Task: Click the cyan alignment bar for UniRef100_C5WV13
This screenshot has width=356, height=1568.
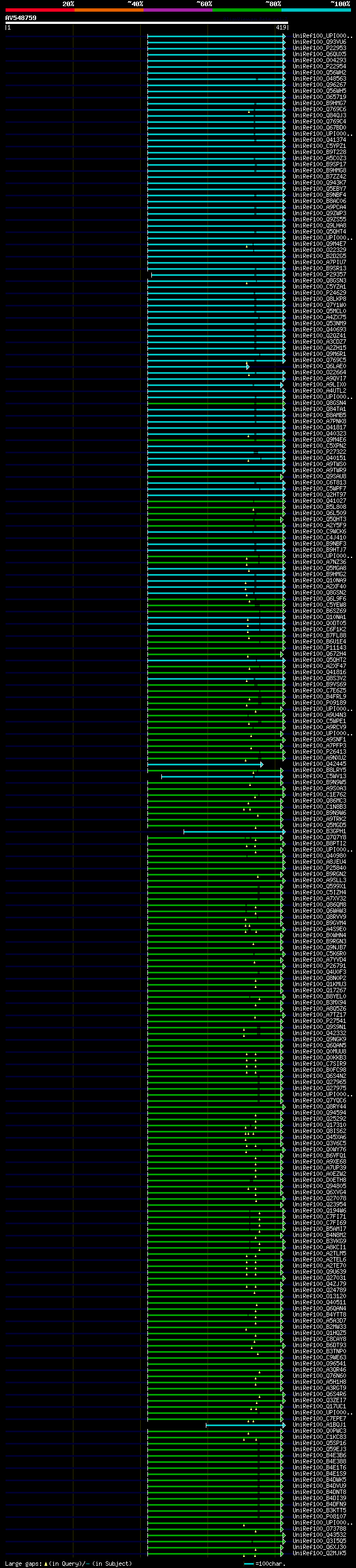Action: [x=222, y=776]
